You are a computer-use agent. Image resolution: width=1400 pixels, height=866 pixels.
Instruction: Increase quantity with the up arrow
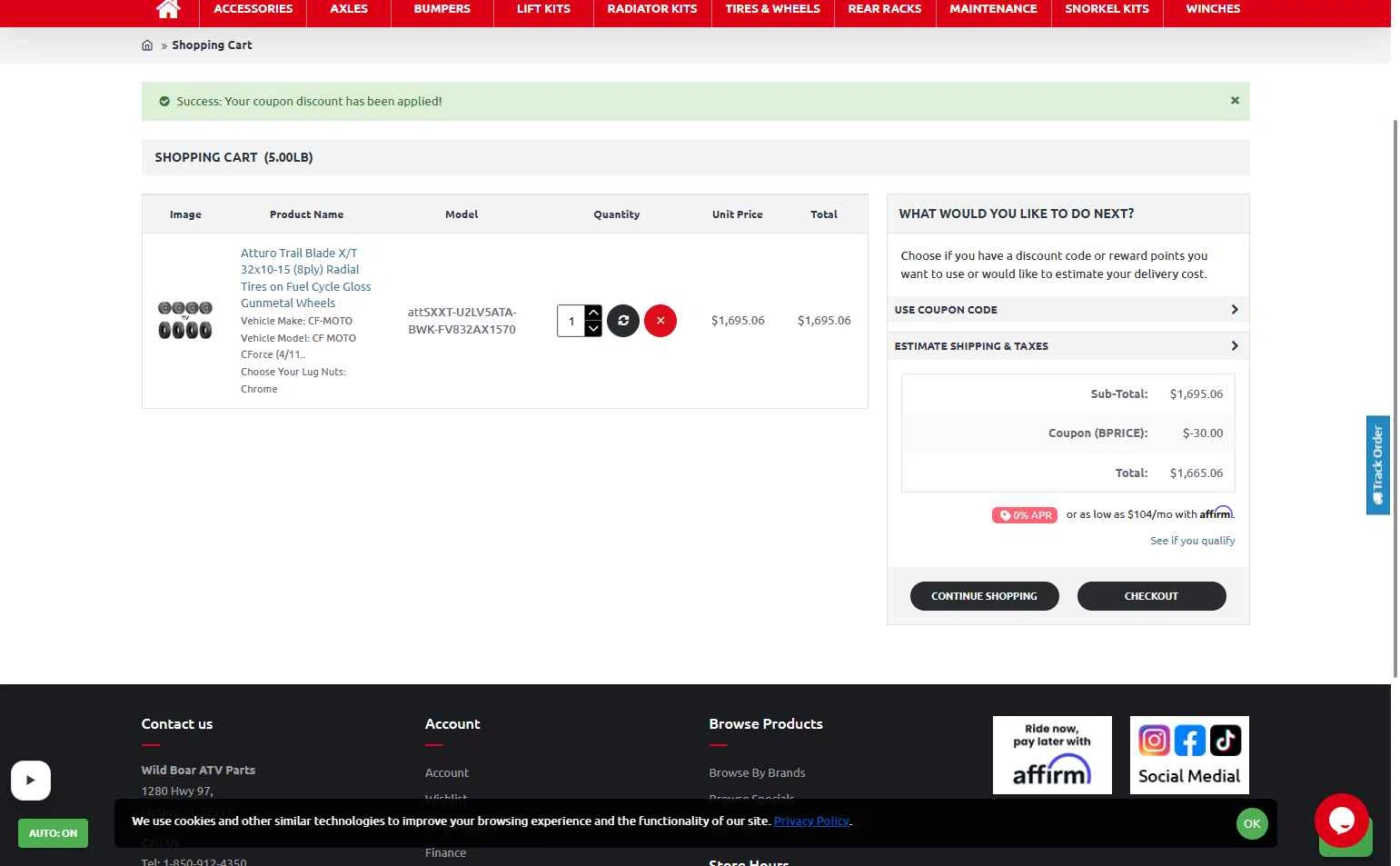(593, 313)
